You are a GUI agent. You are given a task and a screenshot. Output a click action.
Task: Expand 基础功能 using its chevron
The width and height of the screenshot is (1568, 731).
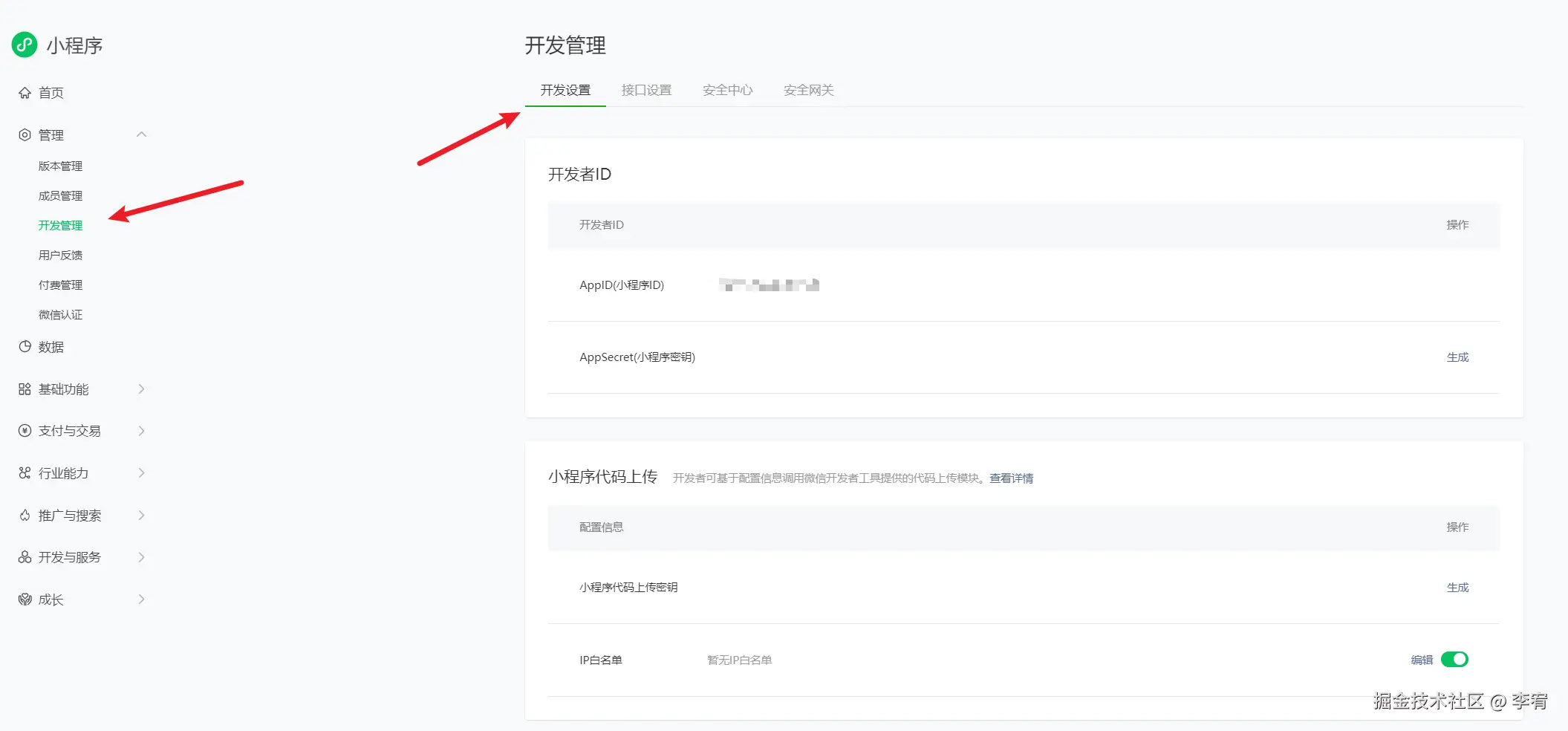click(141, 389)
